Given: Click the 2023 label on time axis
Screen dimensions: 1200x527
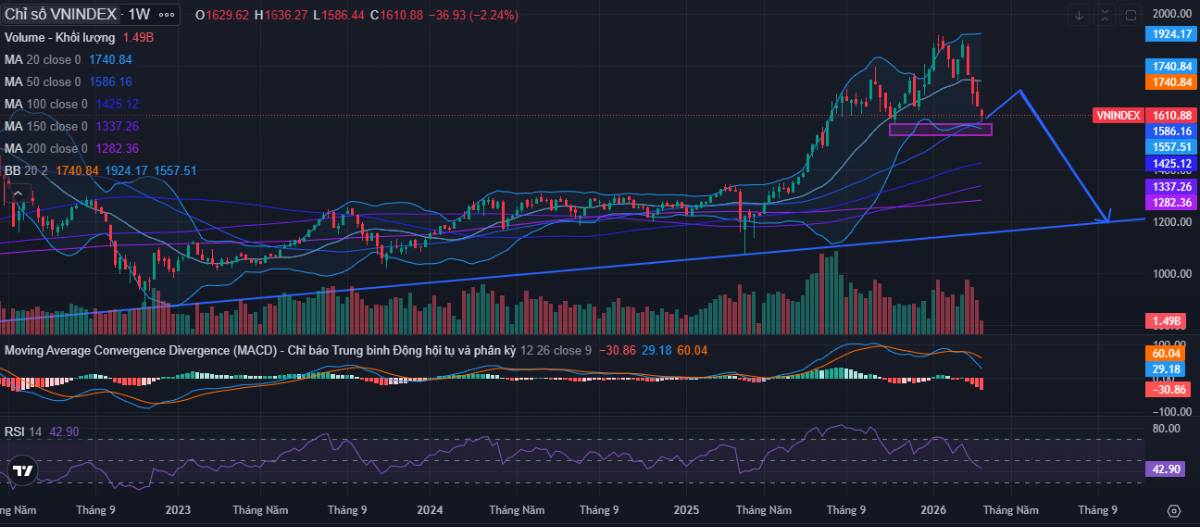Looking at the screenshot, I should [178, 510].
